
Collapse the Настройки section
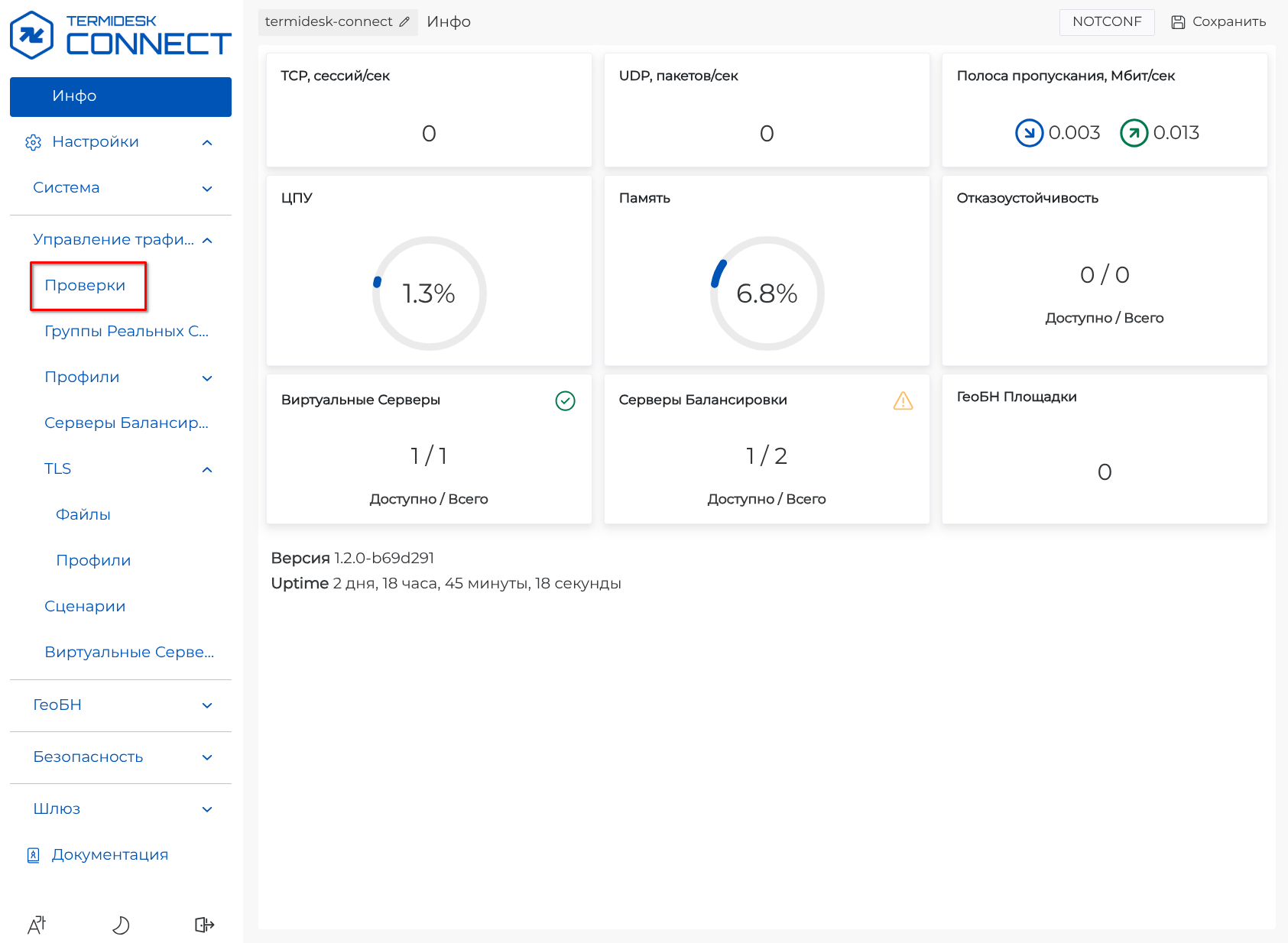point(207,143)
